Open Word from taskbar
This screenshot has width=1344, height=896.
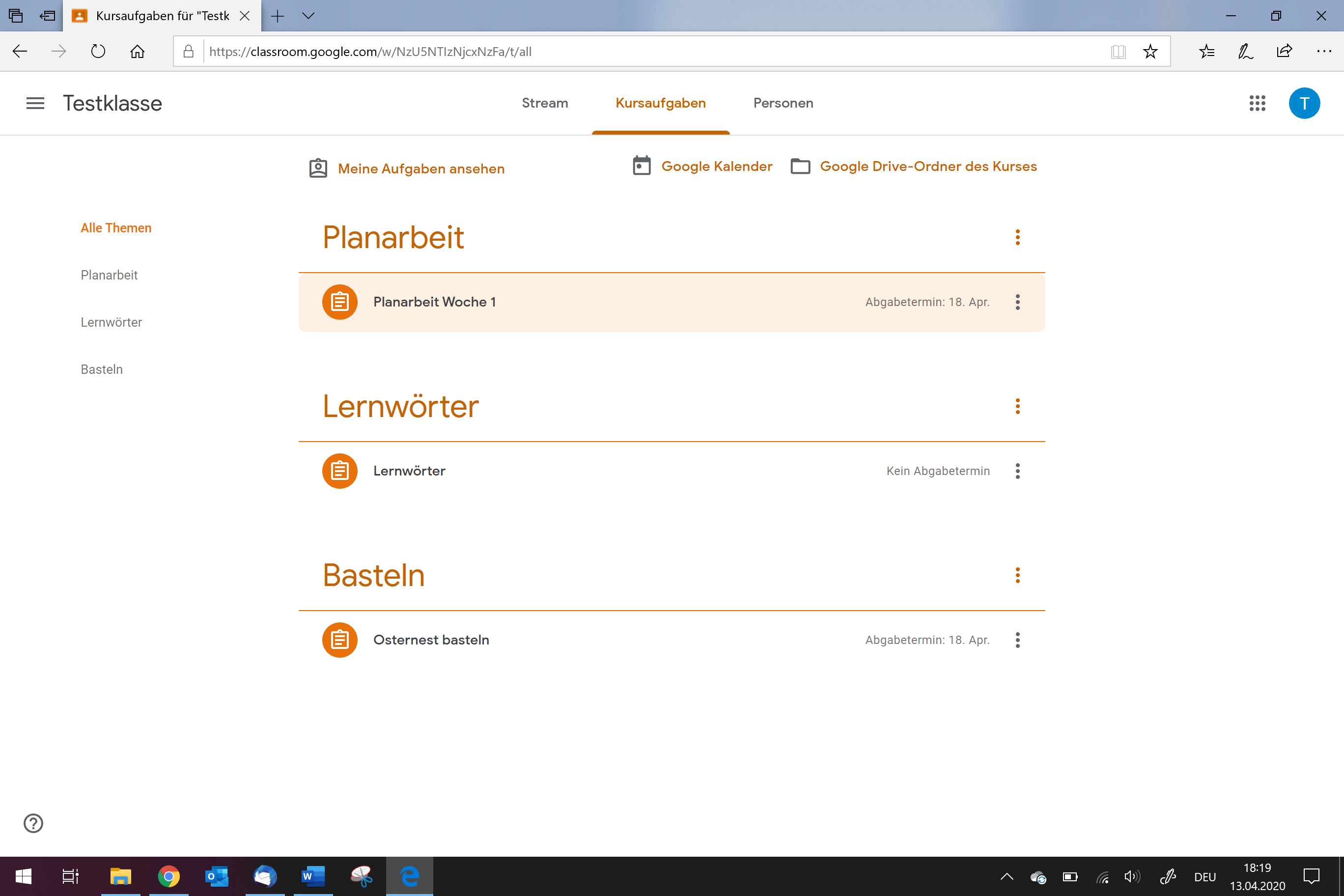click(312, 876)
